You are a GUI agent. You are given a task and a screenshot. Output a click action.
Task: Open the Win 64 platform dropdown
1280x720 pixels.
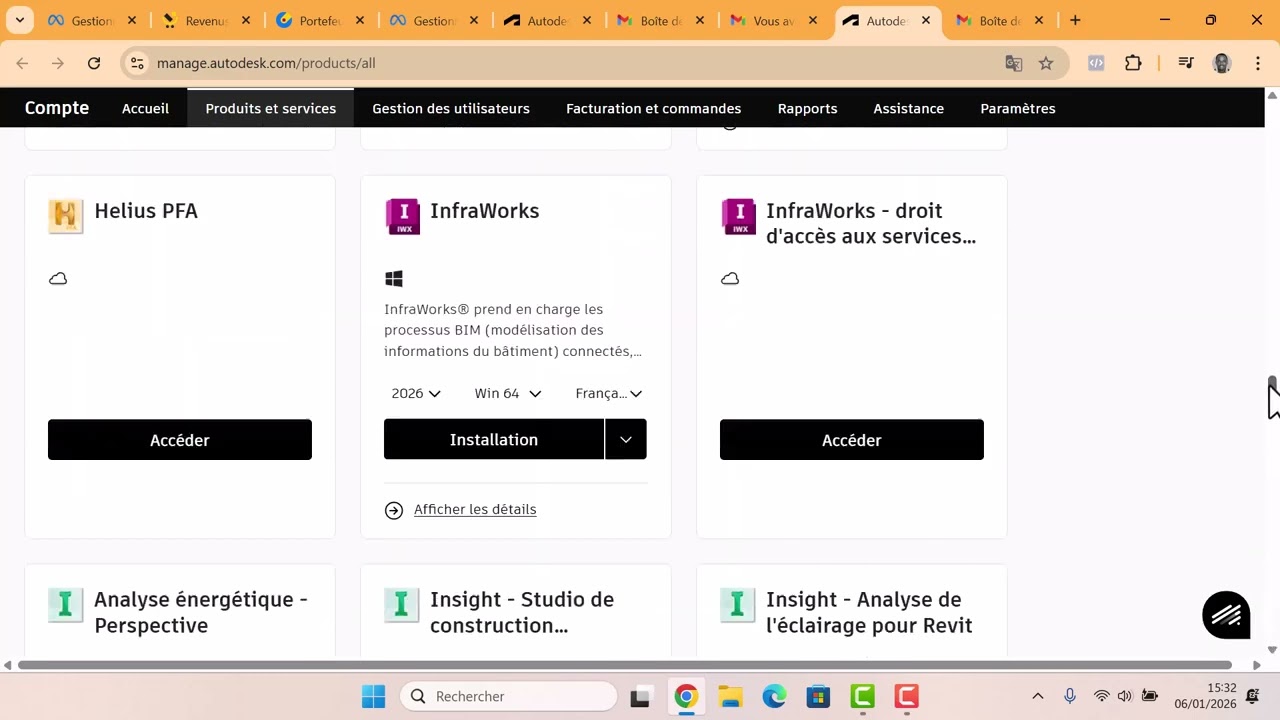coord(508,393)
